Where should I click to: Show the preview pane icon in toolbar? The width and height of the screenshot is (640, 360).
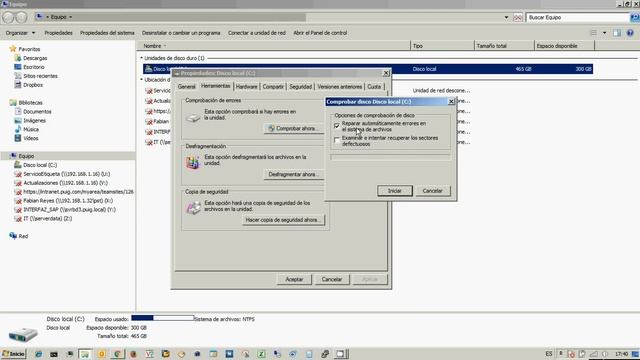(617, 33)
